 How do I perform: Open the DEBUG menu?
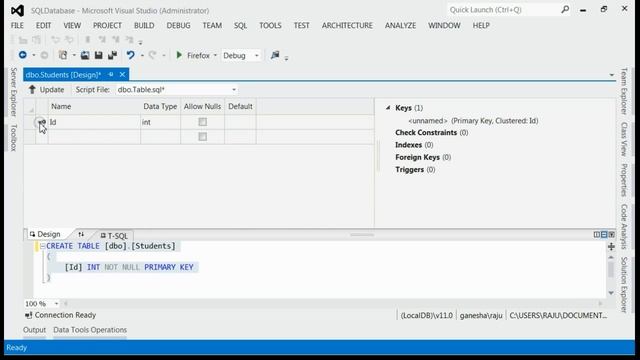coord(178,25)
